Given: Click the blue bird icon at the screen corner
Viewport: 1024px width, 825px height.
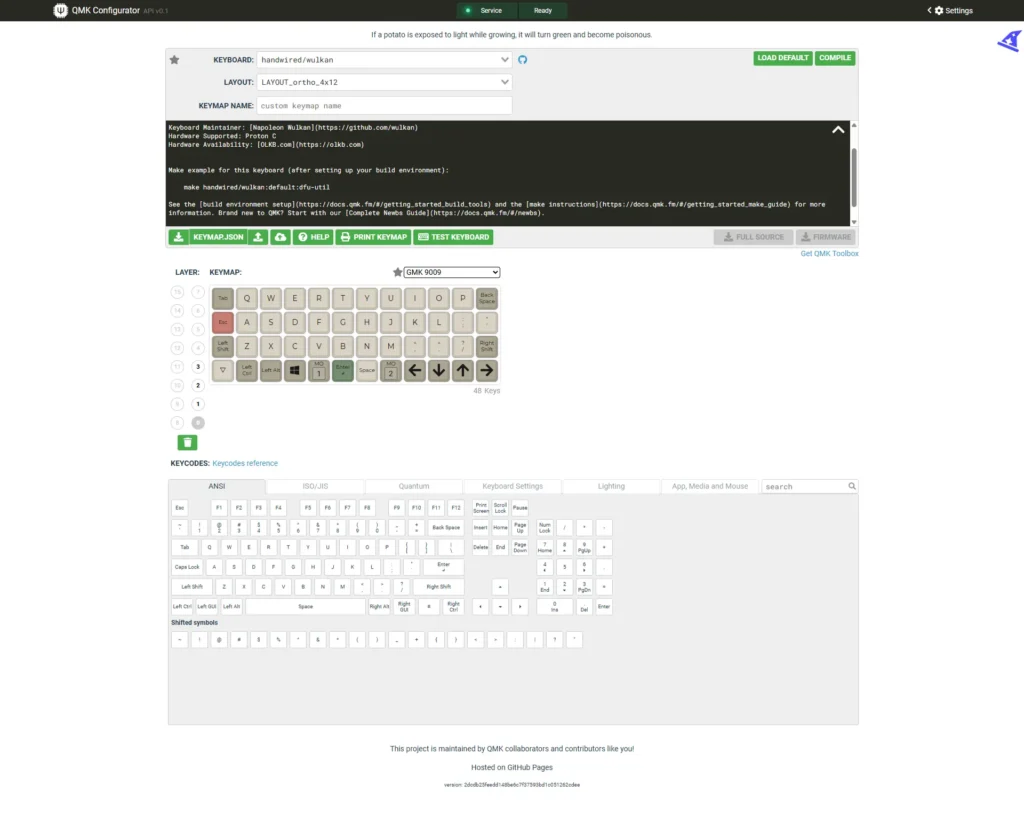Looking at the screenshot, I should click(1010, 40).
